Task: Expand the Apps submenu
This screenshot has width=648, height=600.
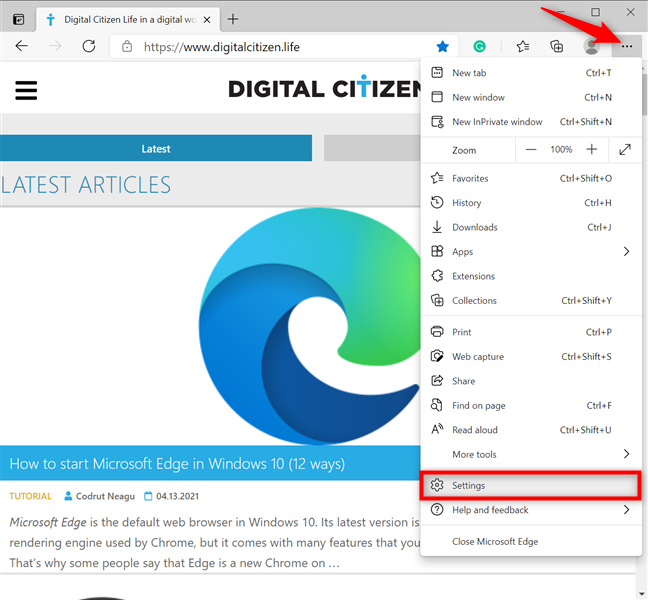Action: (x=531, y=251)
